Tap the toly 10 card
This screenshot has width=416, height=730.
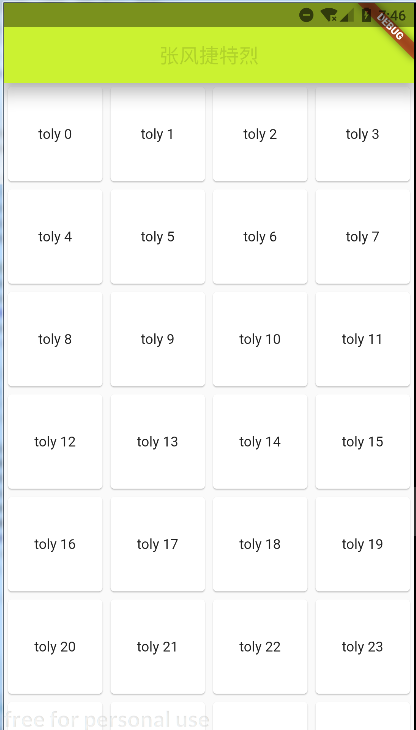[260, 339]
